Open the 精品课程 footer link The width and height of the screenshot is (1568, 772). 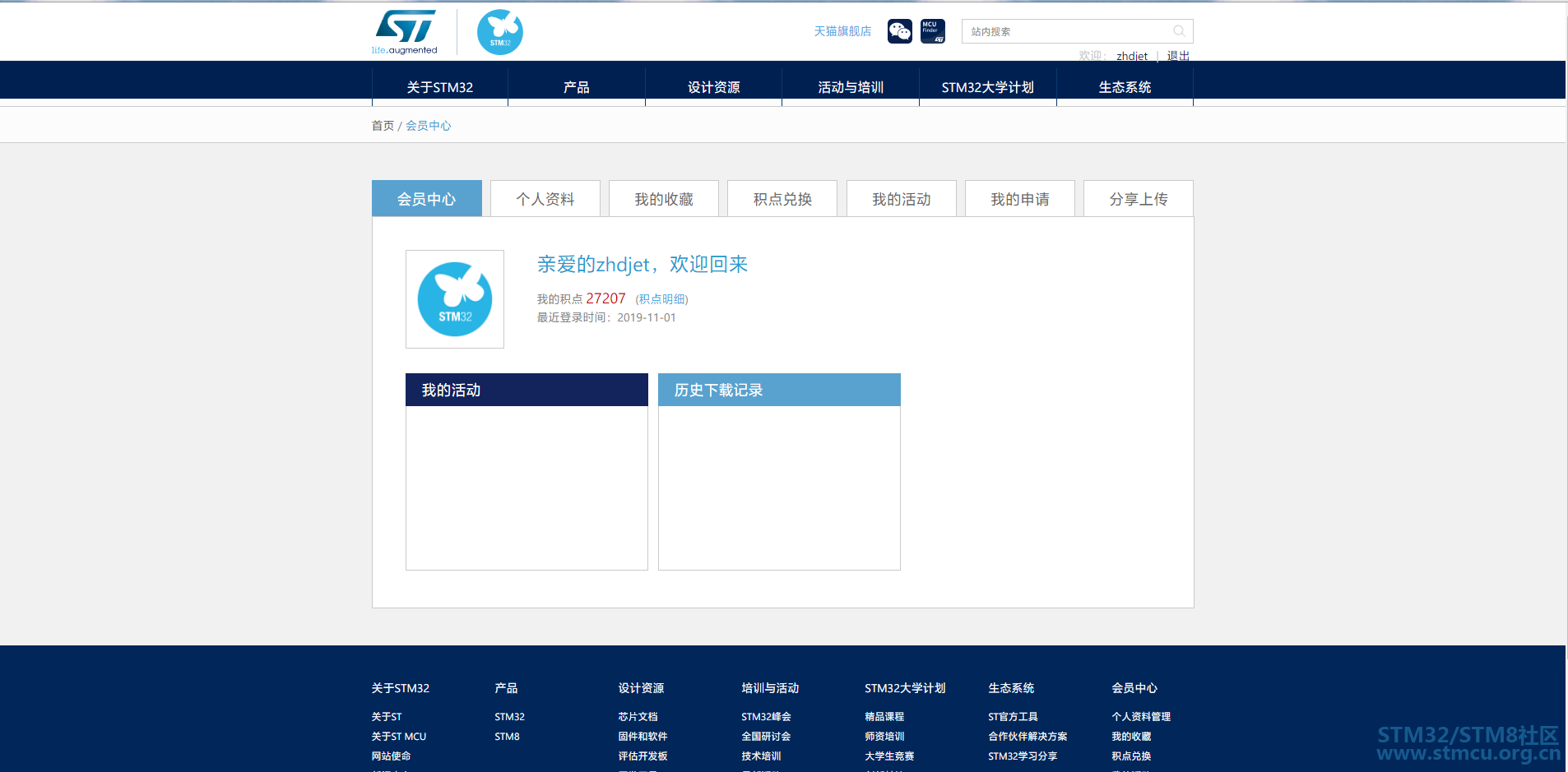pyautogui.click(x=884, y=717)
